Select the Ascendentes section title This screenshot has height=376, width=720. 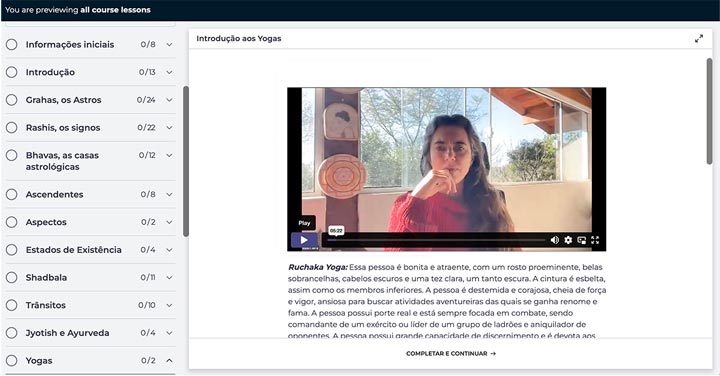pos(55,194)
